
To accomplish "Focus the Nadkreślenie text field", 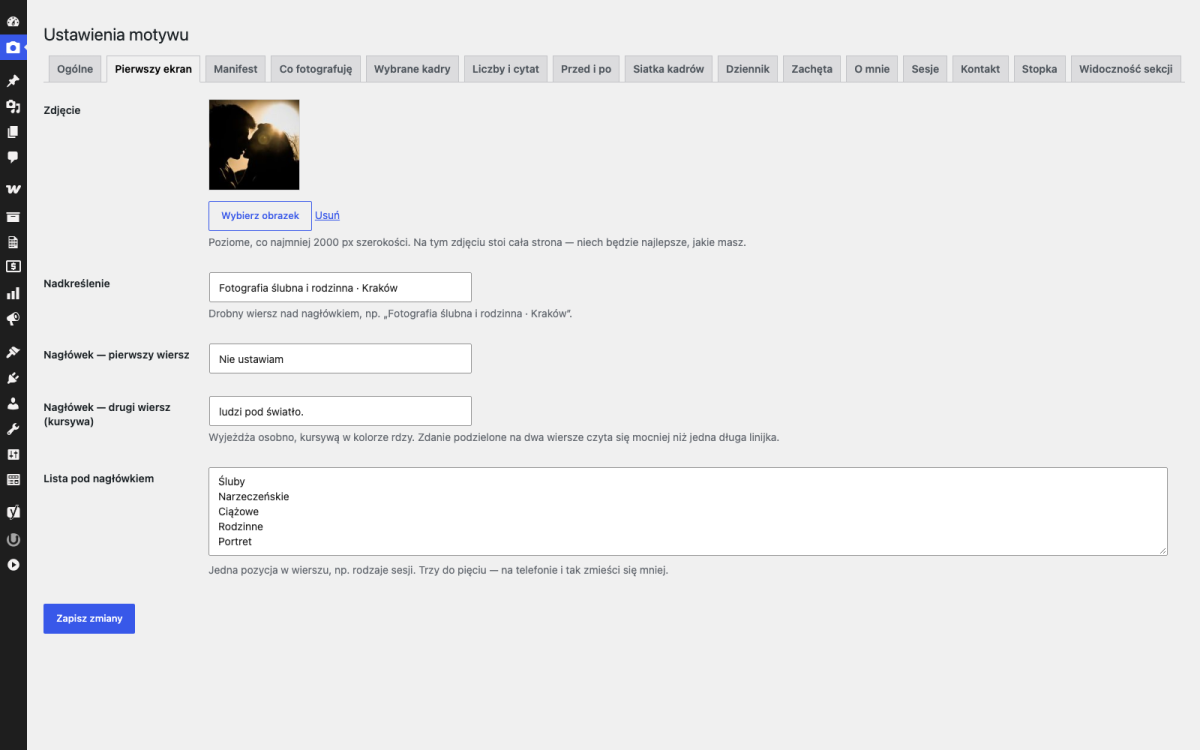I will tap(340, 287).
